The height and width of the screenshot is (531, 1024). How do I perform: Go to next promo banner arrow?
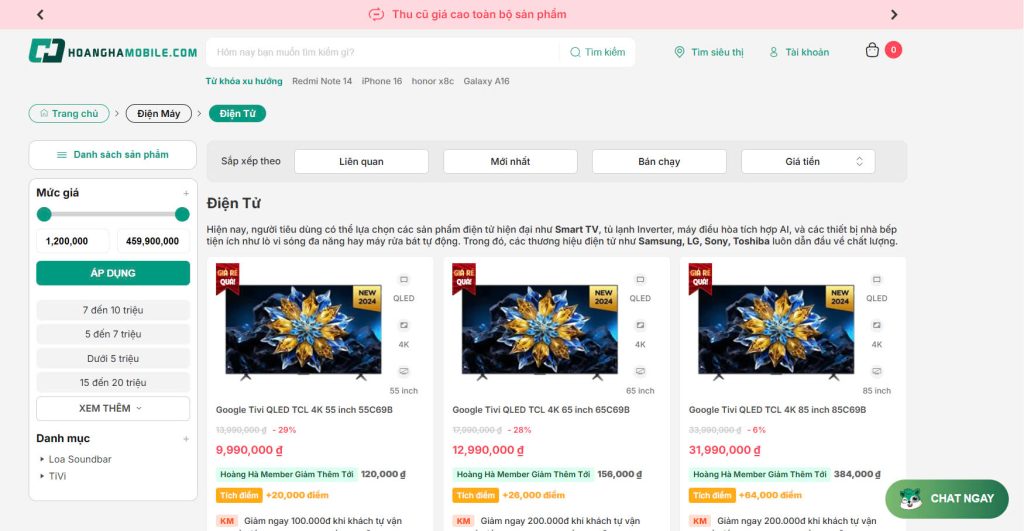(x=894, y=14)
